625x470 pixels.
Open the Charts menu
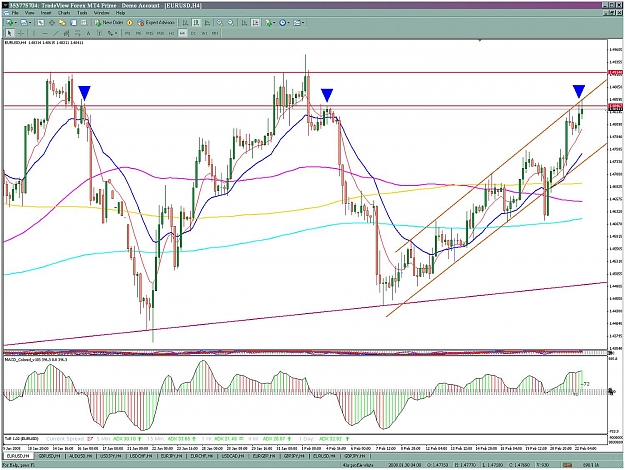pyautogui.click(x=64, y=13)
